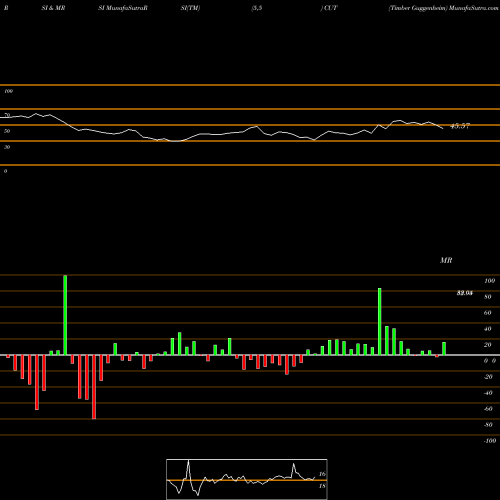Click the MR axis label -100
The height and width of the screenshot is (500, 500).
[x=490, y=441]
